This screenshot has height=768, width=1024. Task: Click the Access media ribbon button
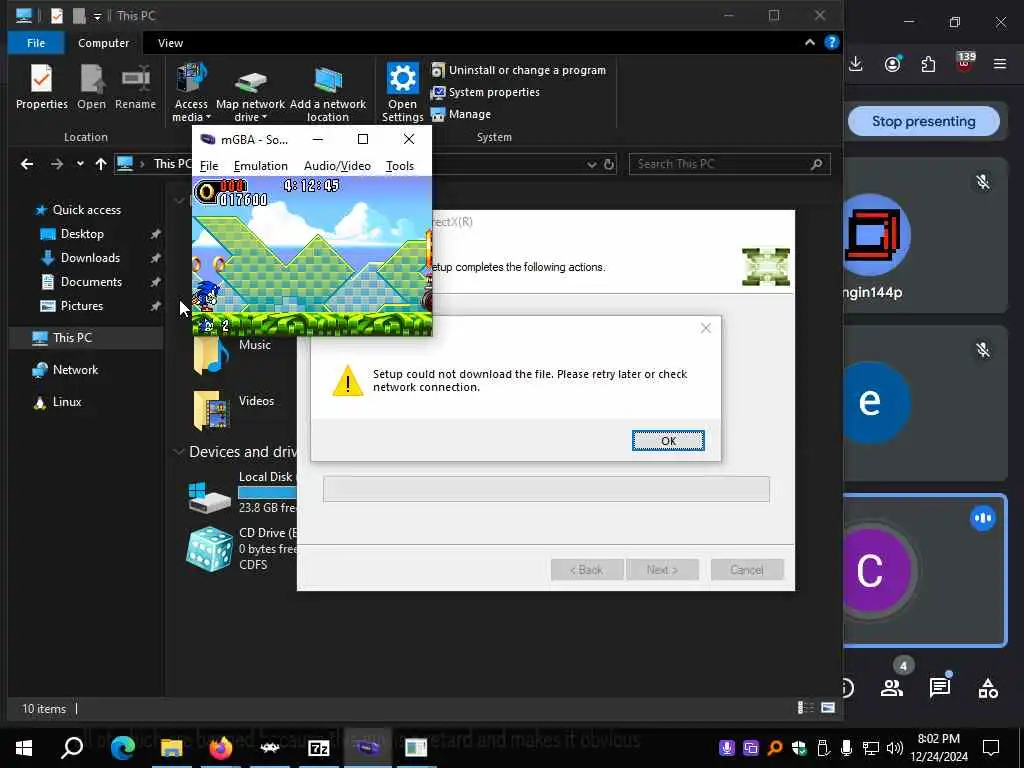[191, 92]
